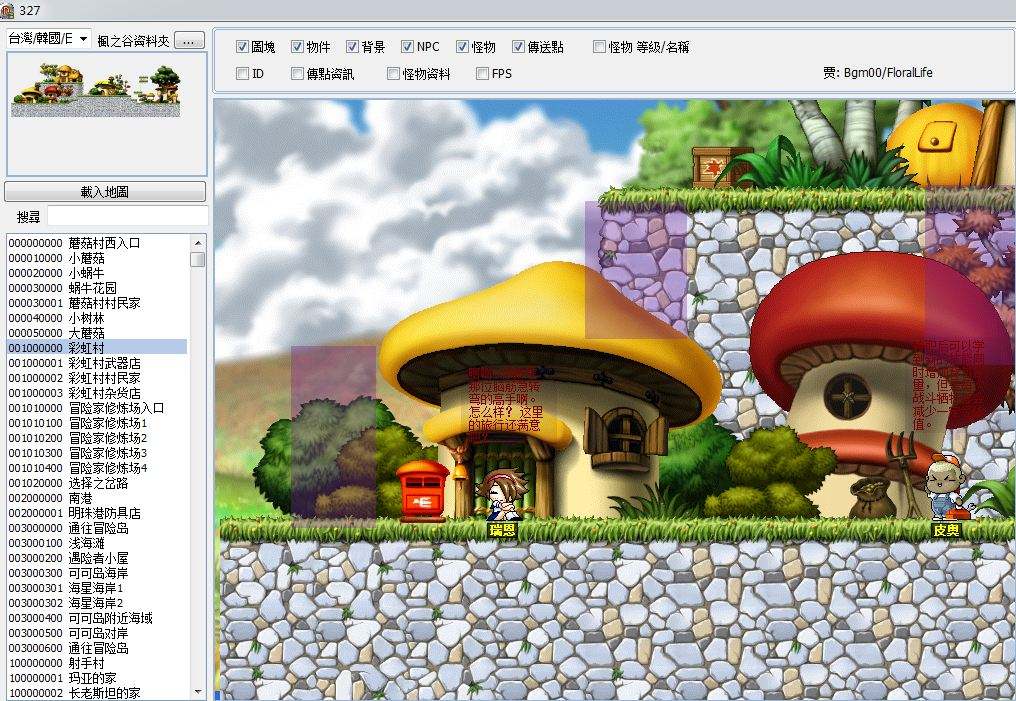Click the ... browse folder button
Viewport: 1016px width, 701px height.
coord(190,40)
